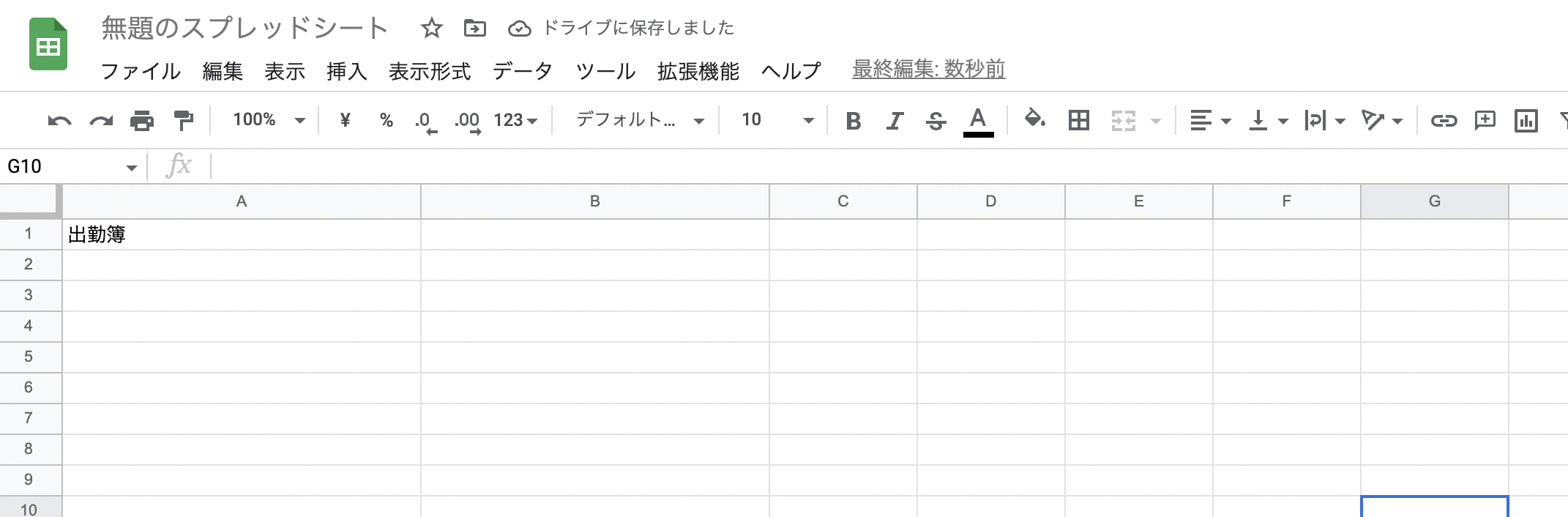Star this spreadsheet
The height and width of the screenshot is (517, 1568).
[x=431, y=29]
